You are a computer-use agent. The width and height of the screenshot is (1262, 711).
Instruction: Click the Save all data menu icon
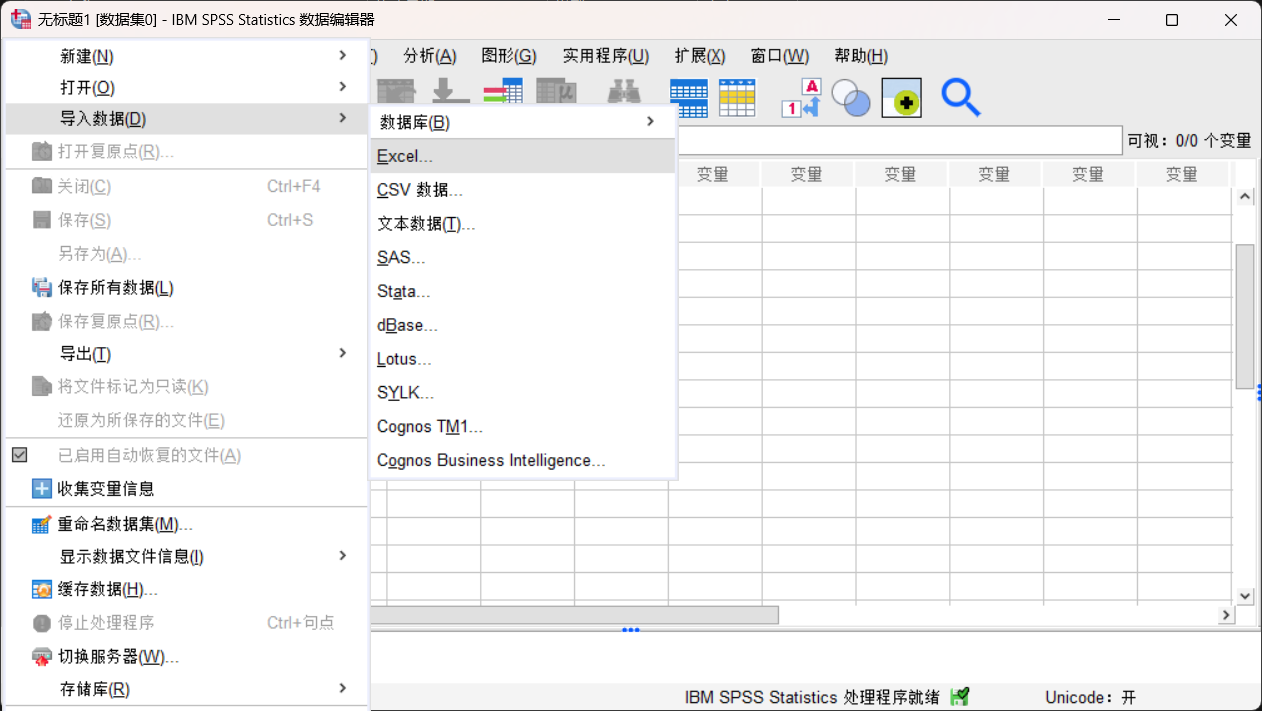tap(42, 287)
